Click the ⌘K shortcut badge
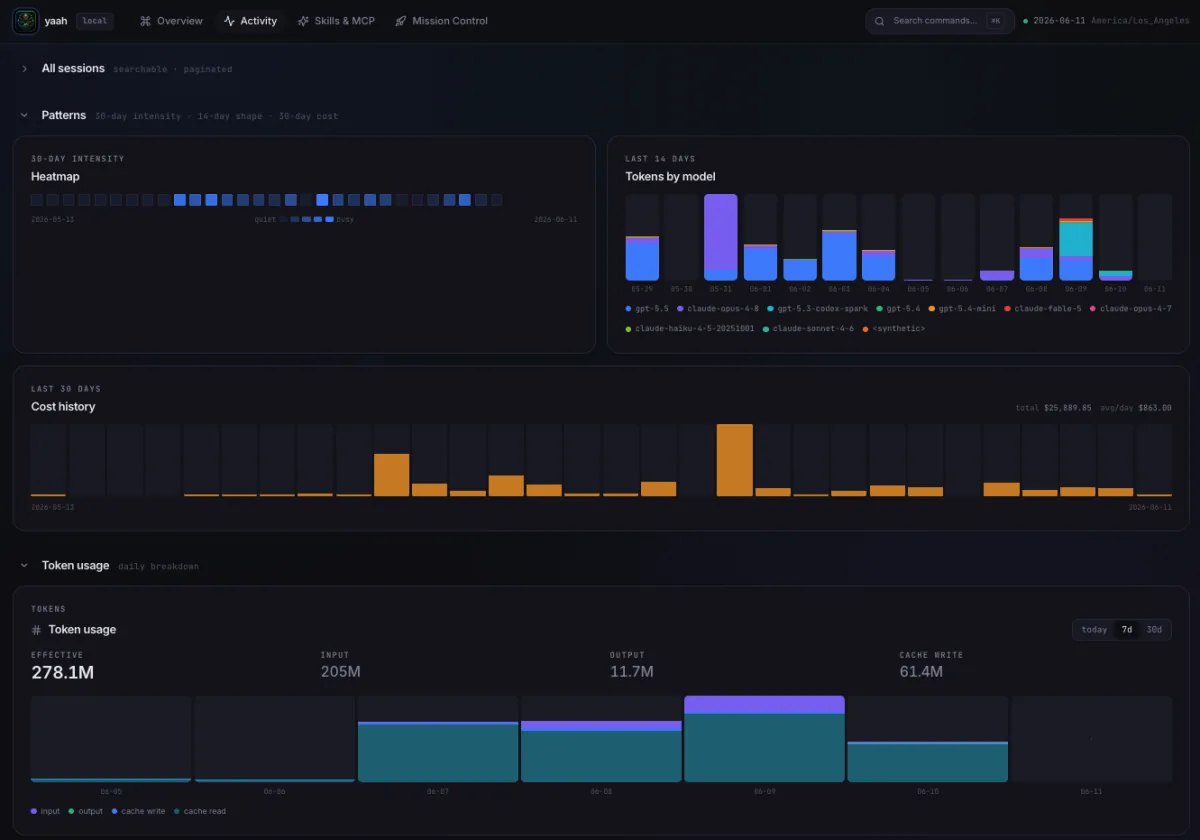 pyautogui.click(x=996, y=21)
